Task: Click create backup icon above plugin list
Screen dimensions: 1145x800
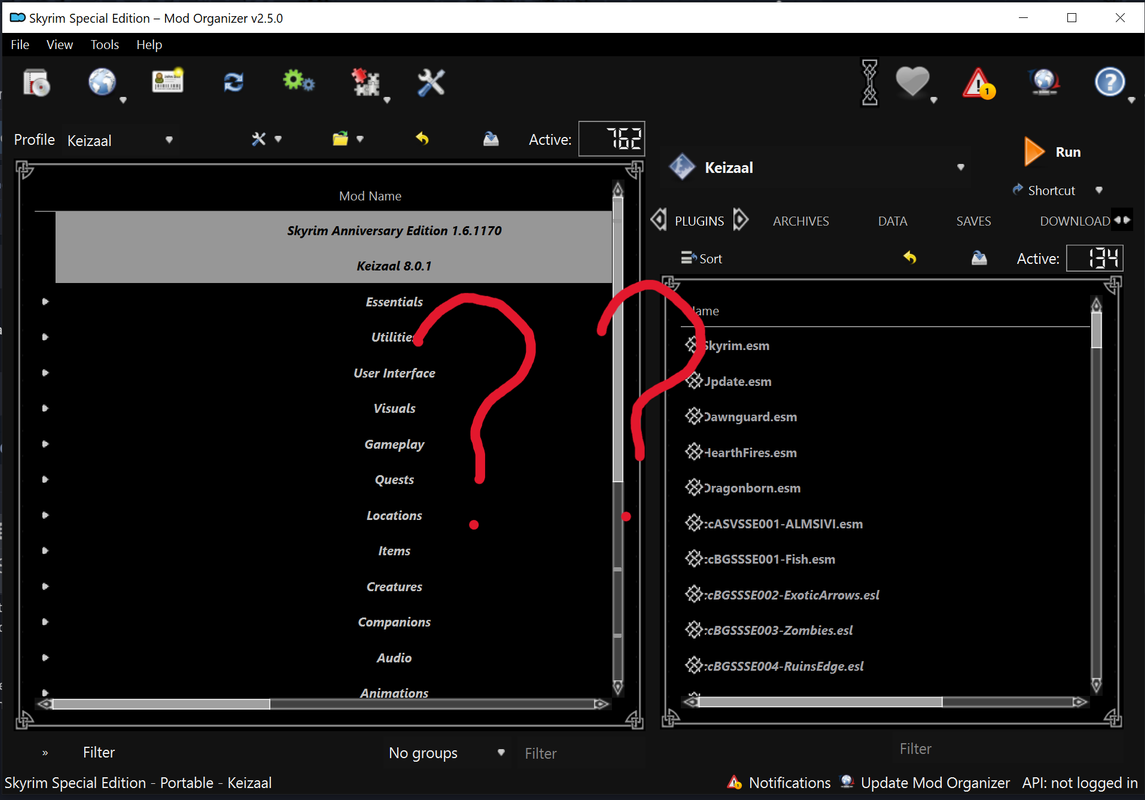Action: (x=979, y=258)
